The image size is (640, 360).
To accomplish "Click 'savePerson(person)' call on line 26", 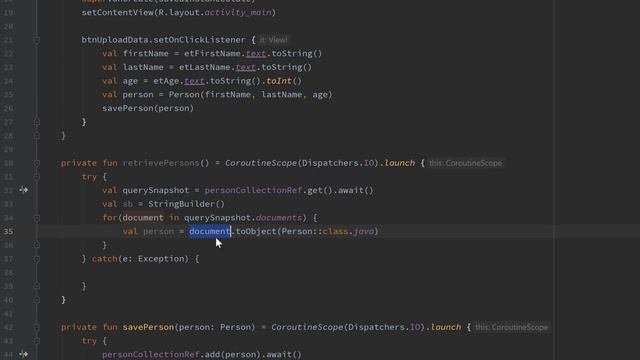I will coord(148,108).
